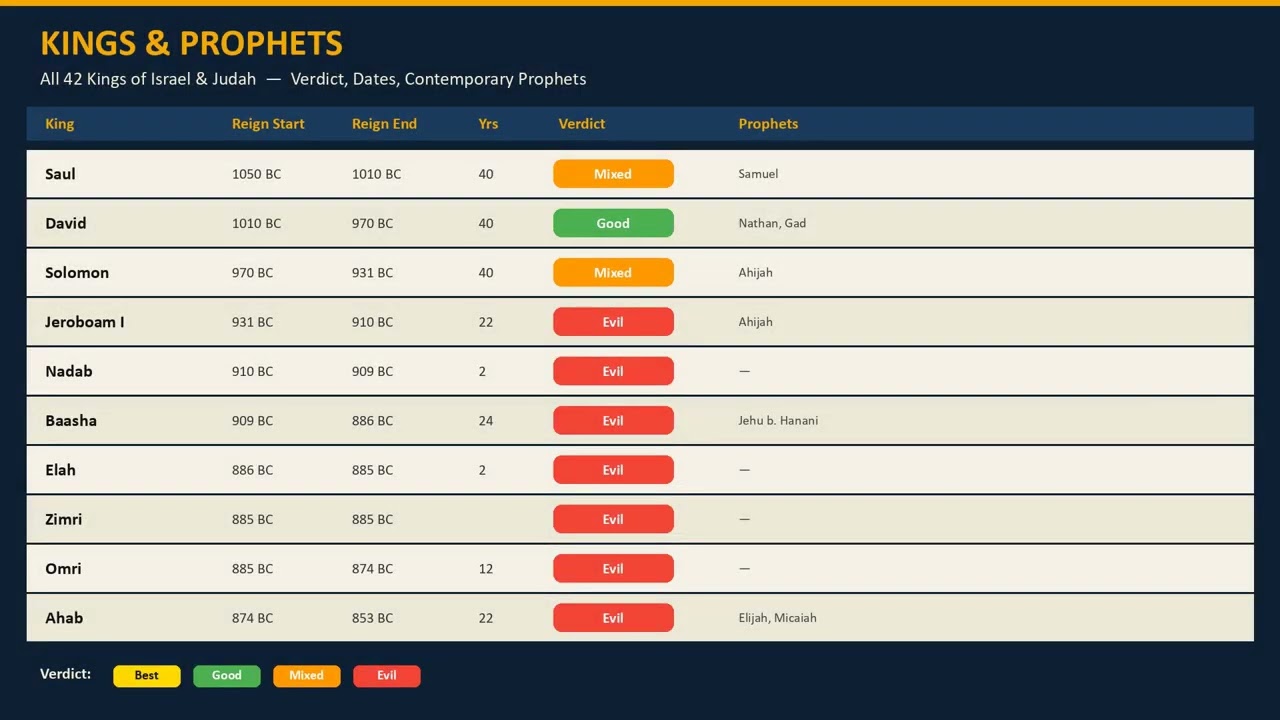Click the Yrs column header
Image resolution: width=1280 pixels, height=720 pixels.
pos(488,124)
